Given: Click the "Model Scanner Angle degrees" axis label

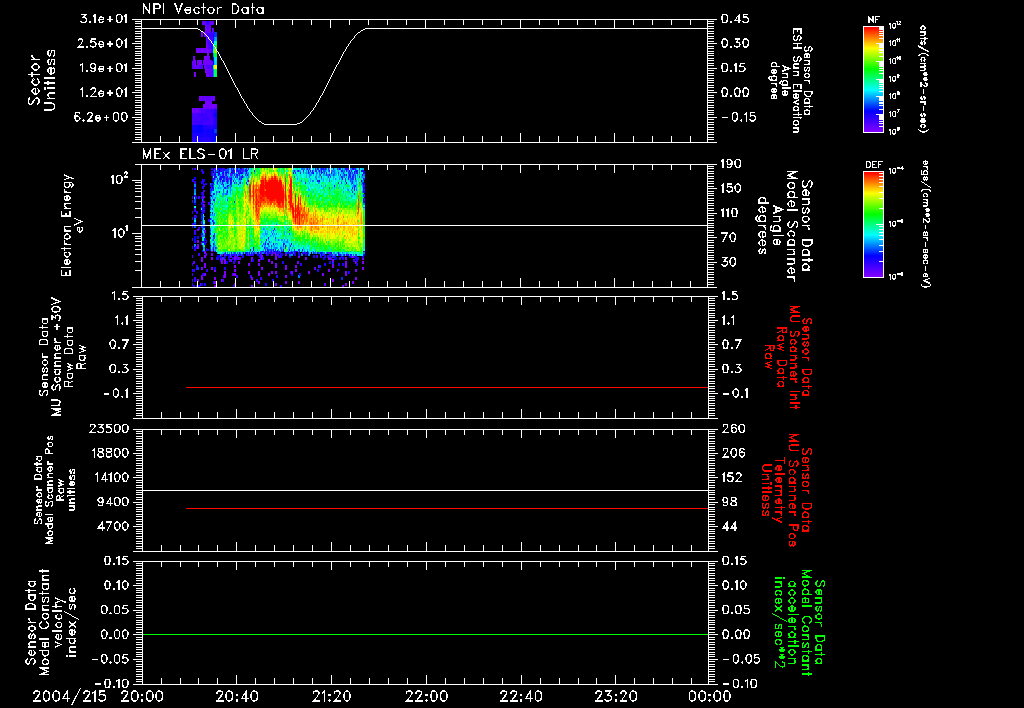Looking at the screenshot, I should pos(784,226).
